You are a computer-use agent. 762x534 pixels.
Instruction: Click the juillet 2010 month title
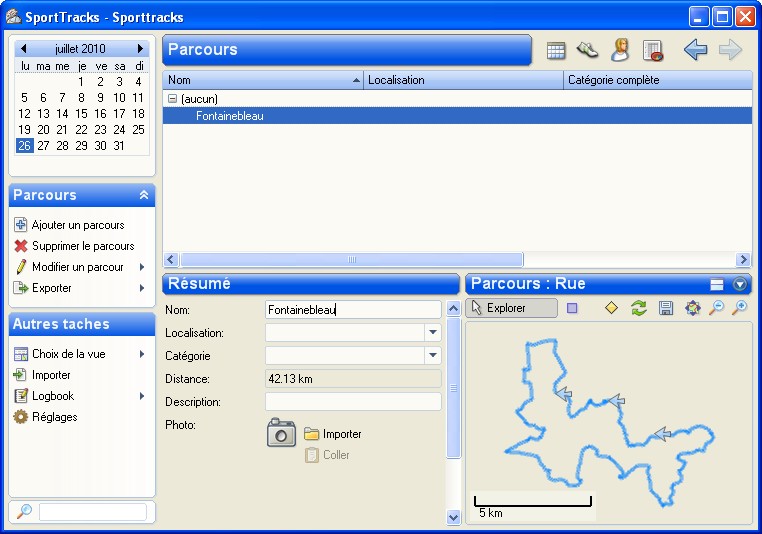click(x=80, y=49)
